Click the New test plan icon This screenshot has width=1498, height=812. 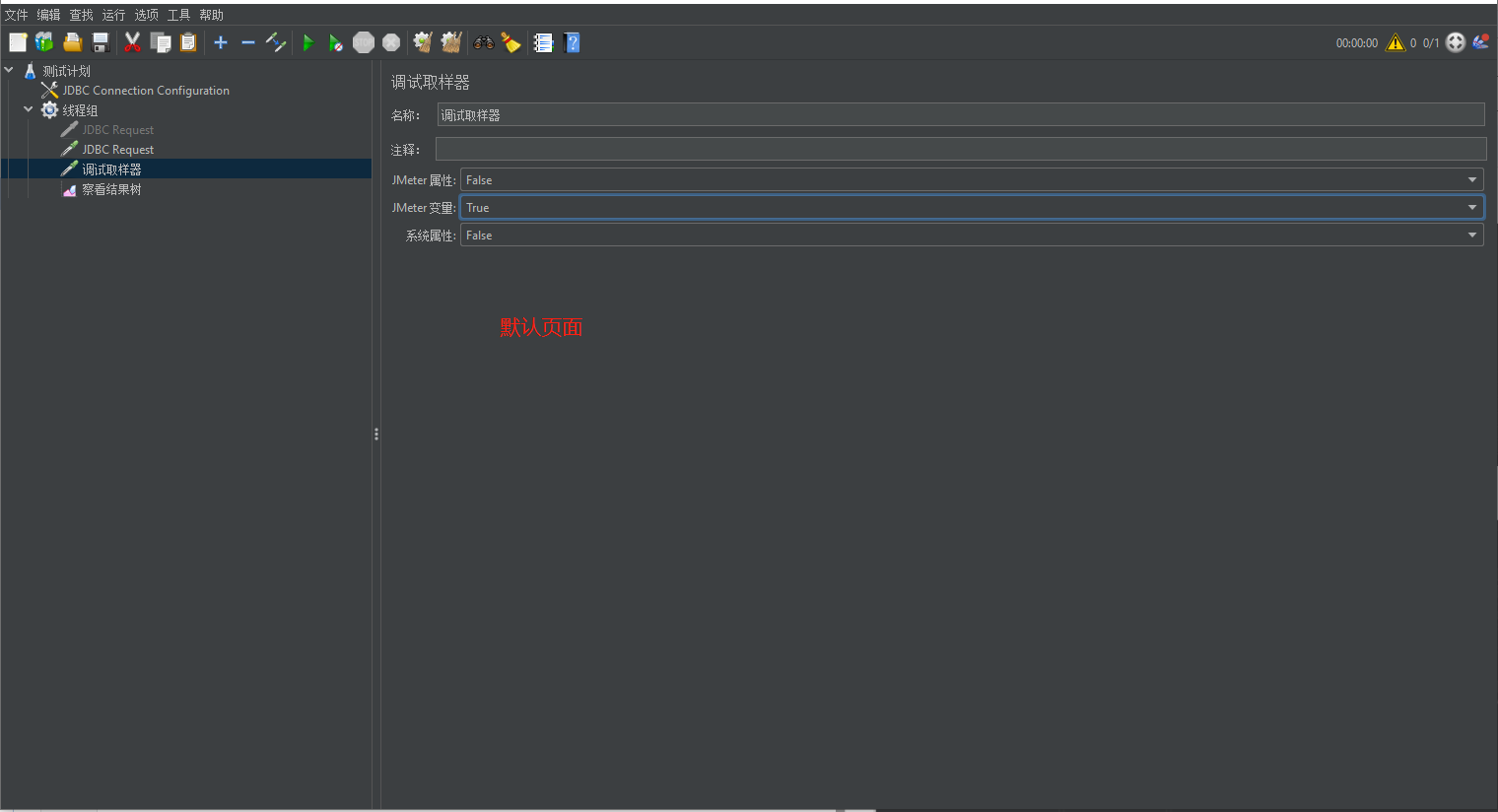(x=18, y=42)
